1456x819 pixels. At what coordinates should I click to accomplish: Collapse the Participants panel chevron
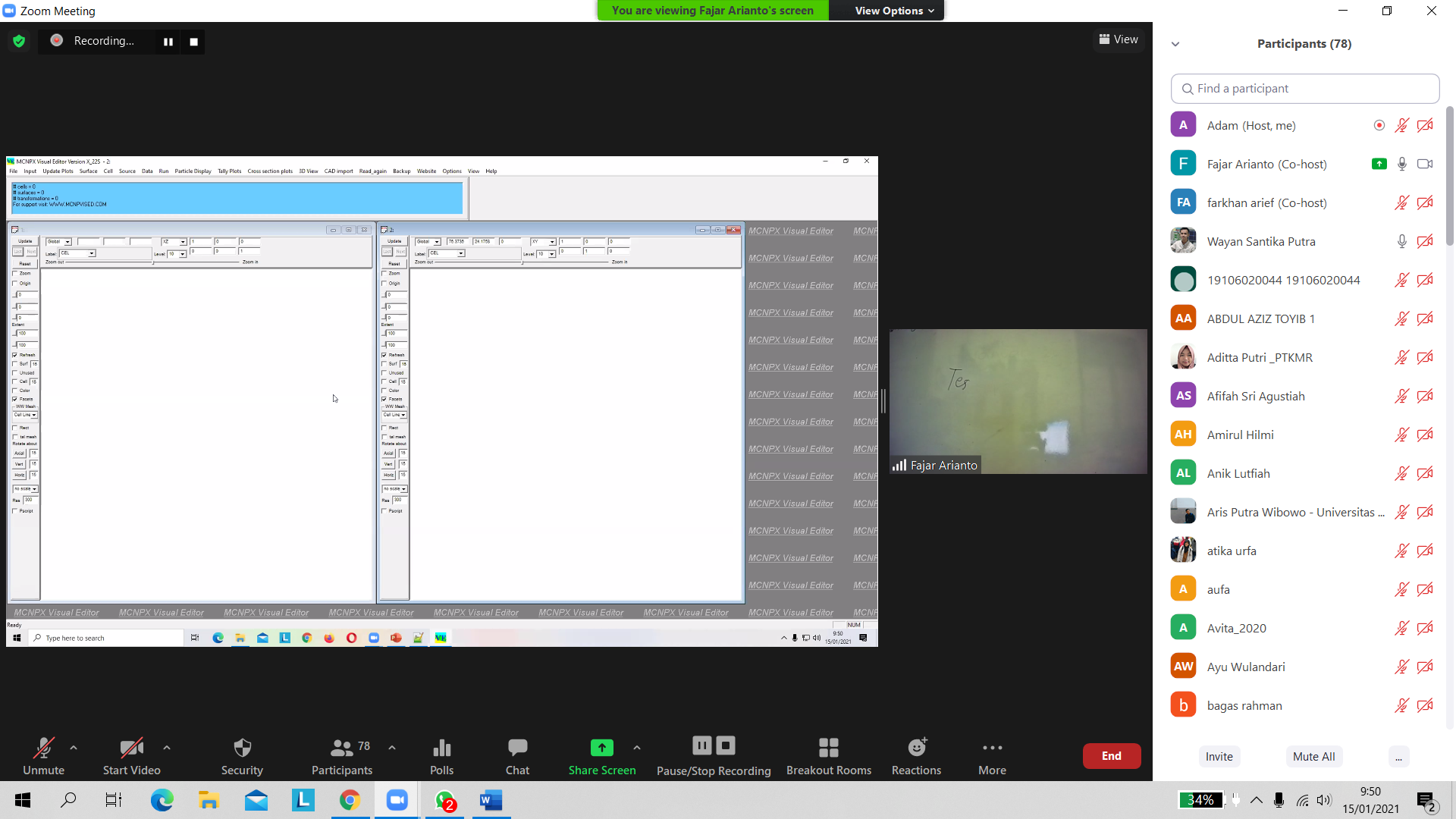[x=1175, y=44]
